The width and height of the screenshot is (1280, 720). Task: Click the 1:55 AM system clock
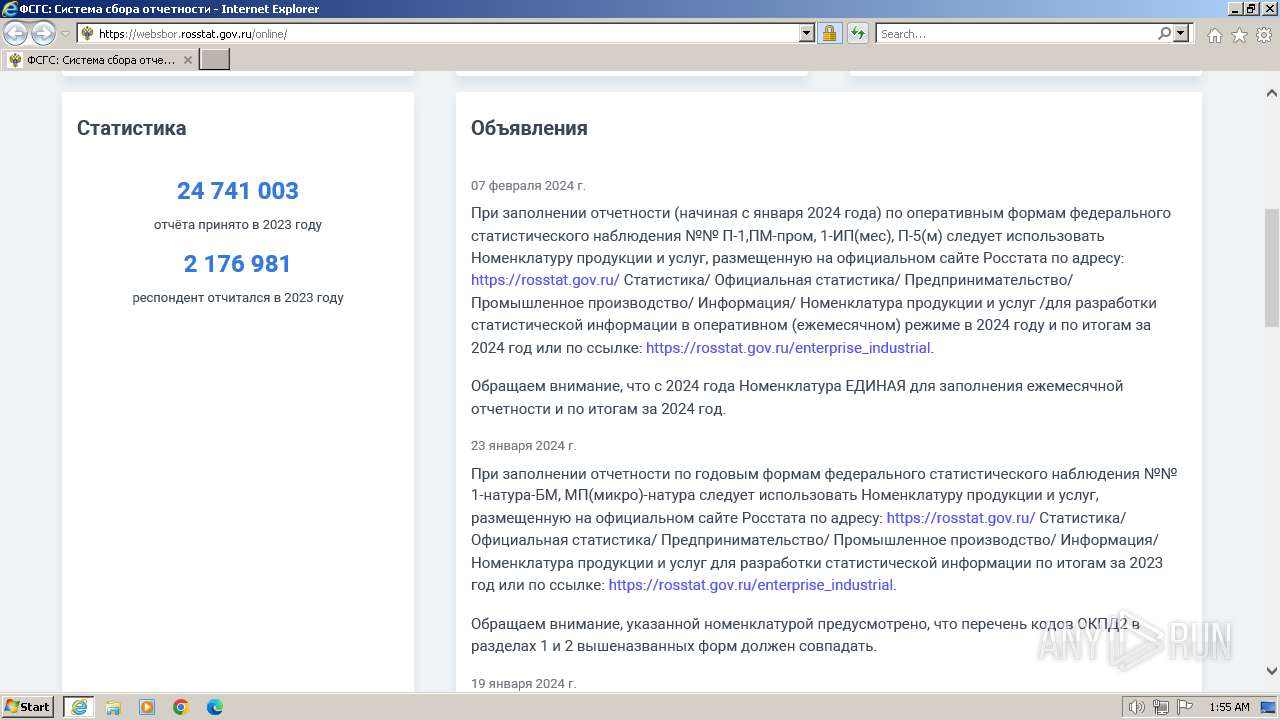point(1229,707)
